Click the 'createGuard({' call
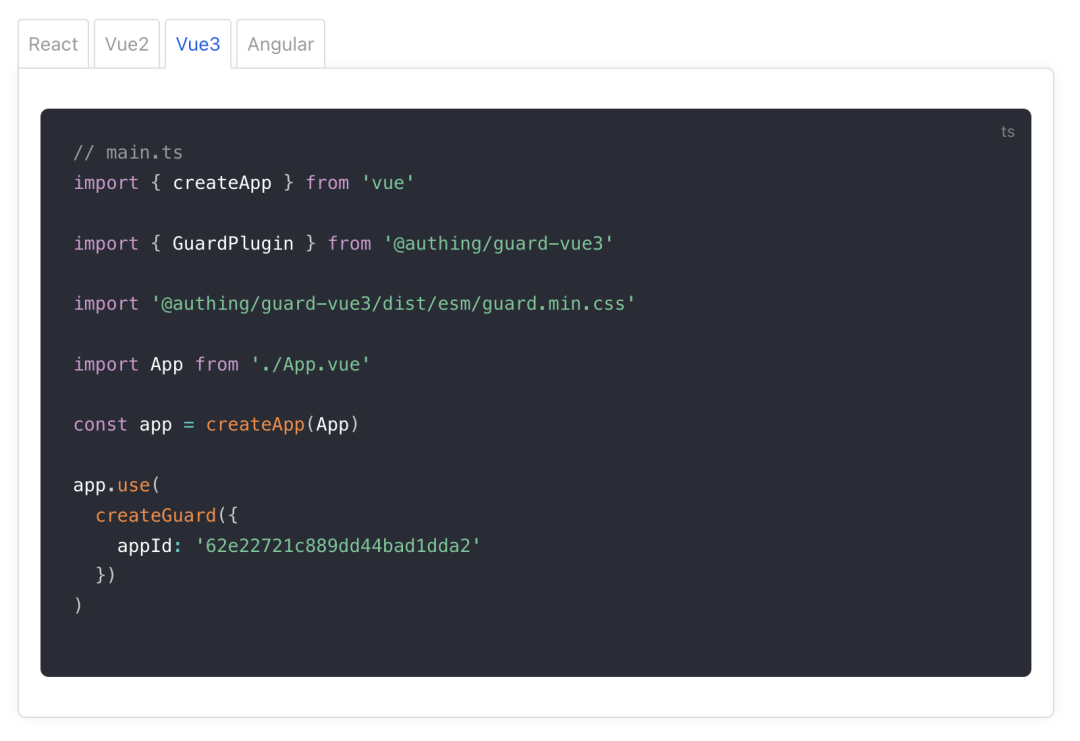 167,515
